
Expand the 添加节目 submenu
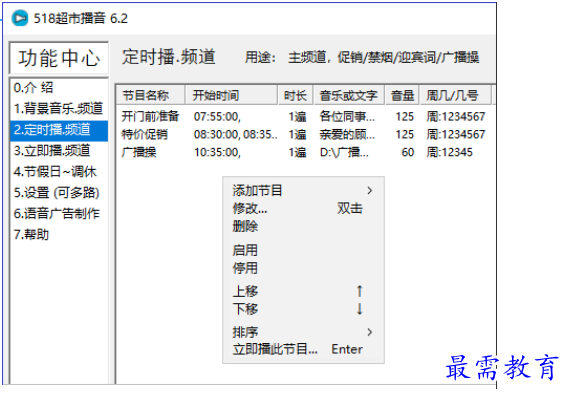(303, 190)
